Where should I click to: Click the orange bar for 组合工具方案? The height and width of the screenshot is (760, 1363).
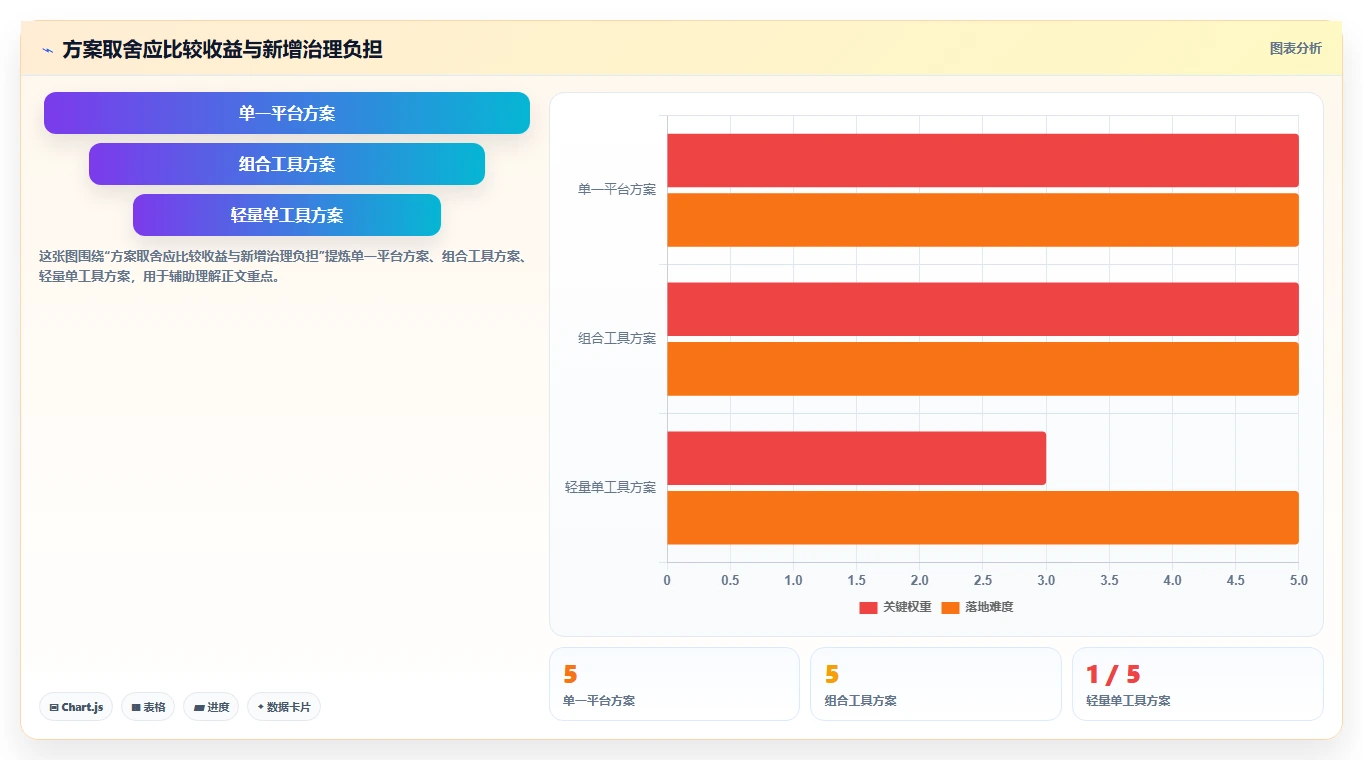tap(983, 369)
